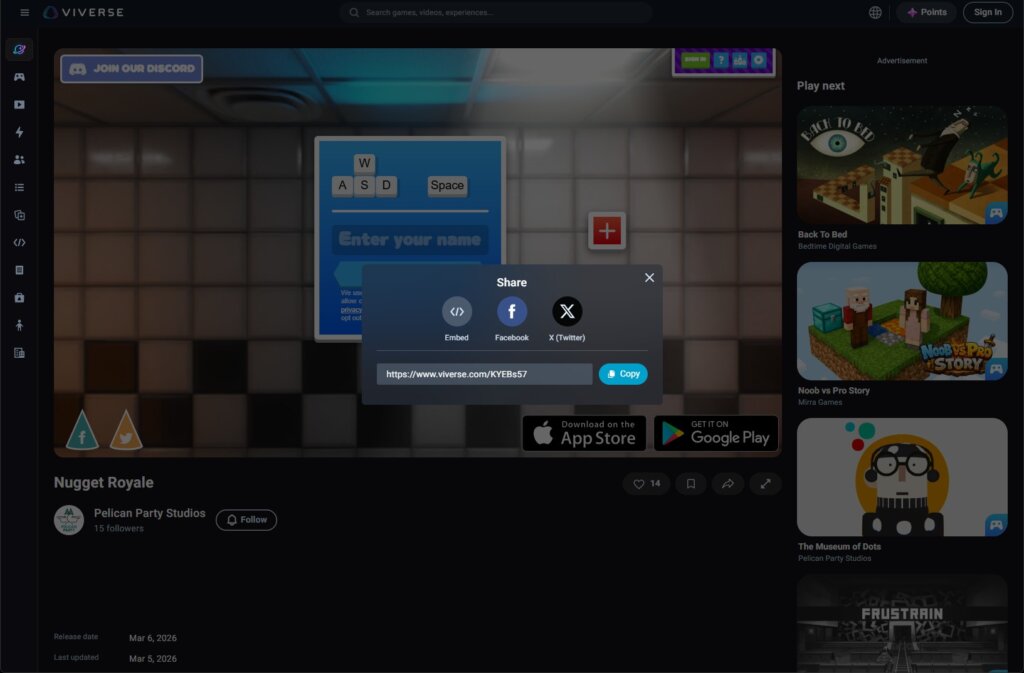The image size is (1024, 673).
Task: Click the in-game green sign in button
Action: pyautogui.click(x=696, y=60)
